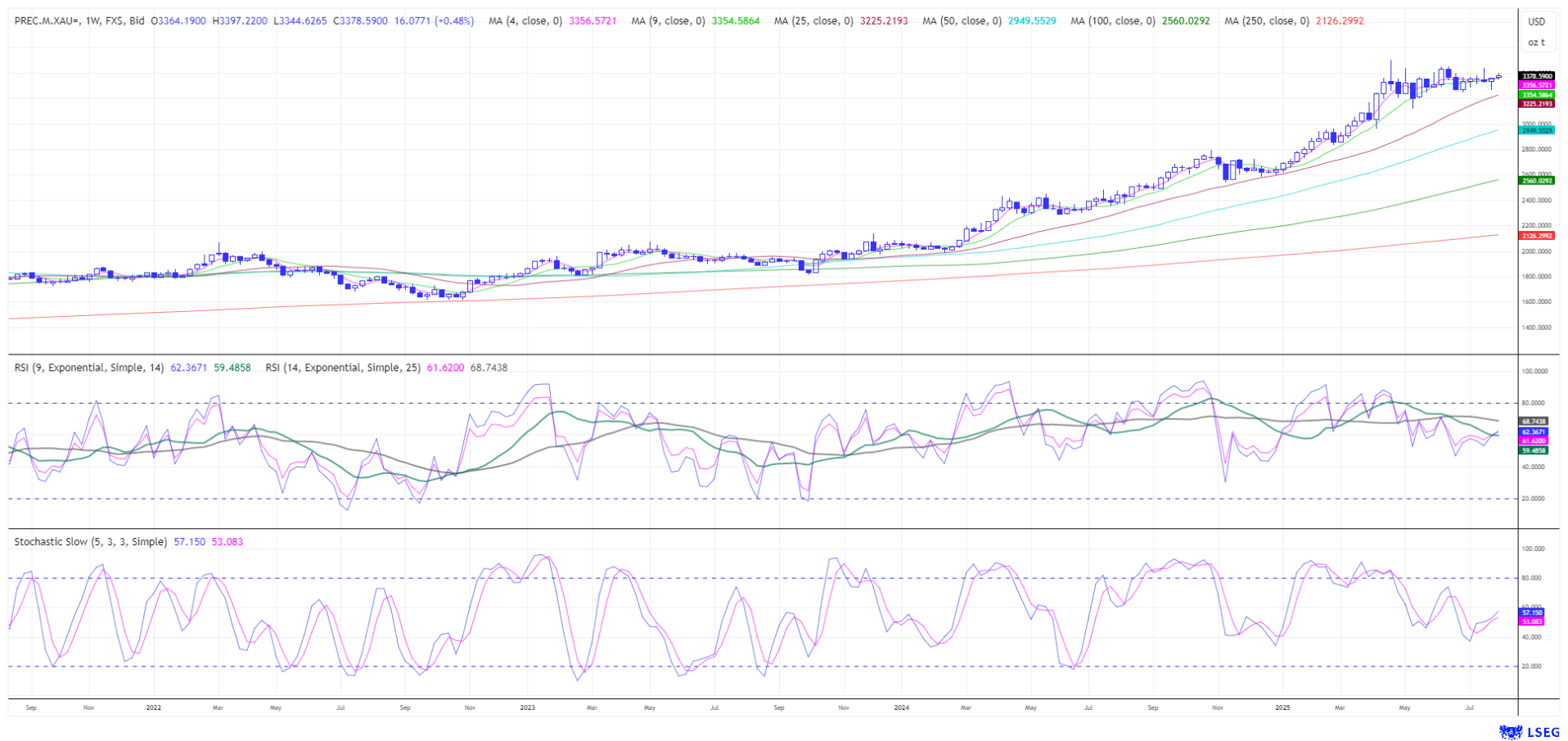The height and width of the screenshot is (741, 1568).
Task: Select Stochastic Slow (5, 3, 3, Simple) legend
Action: [x=91, y=542]
